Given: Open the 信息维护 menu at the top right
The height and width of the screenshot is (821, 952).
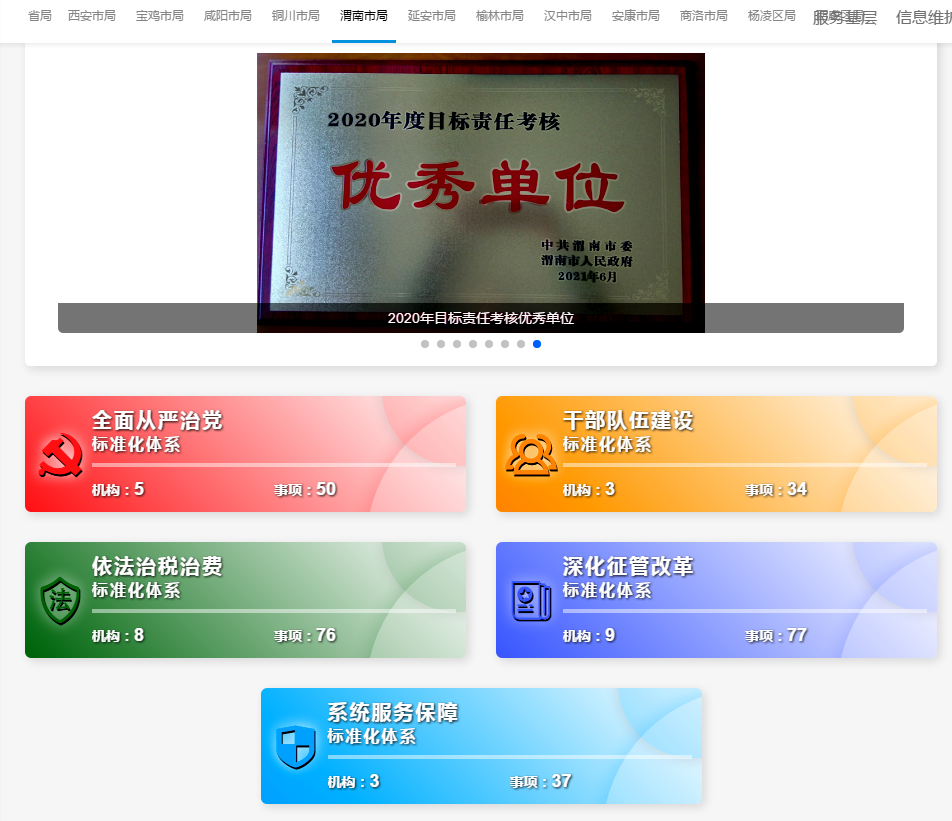Looking at the screenshot, I should [x=923, y=18].
